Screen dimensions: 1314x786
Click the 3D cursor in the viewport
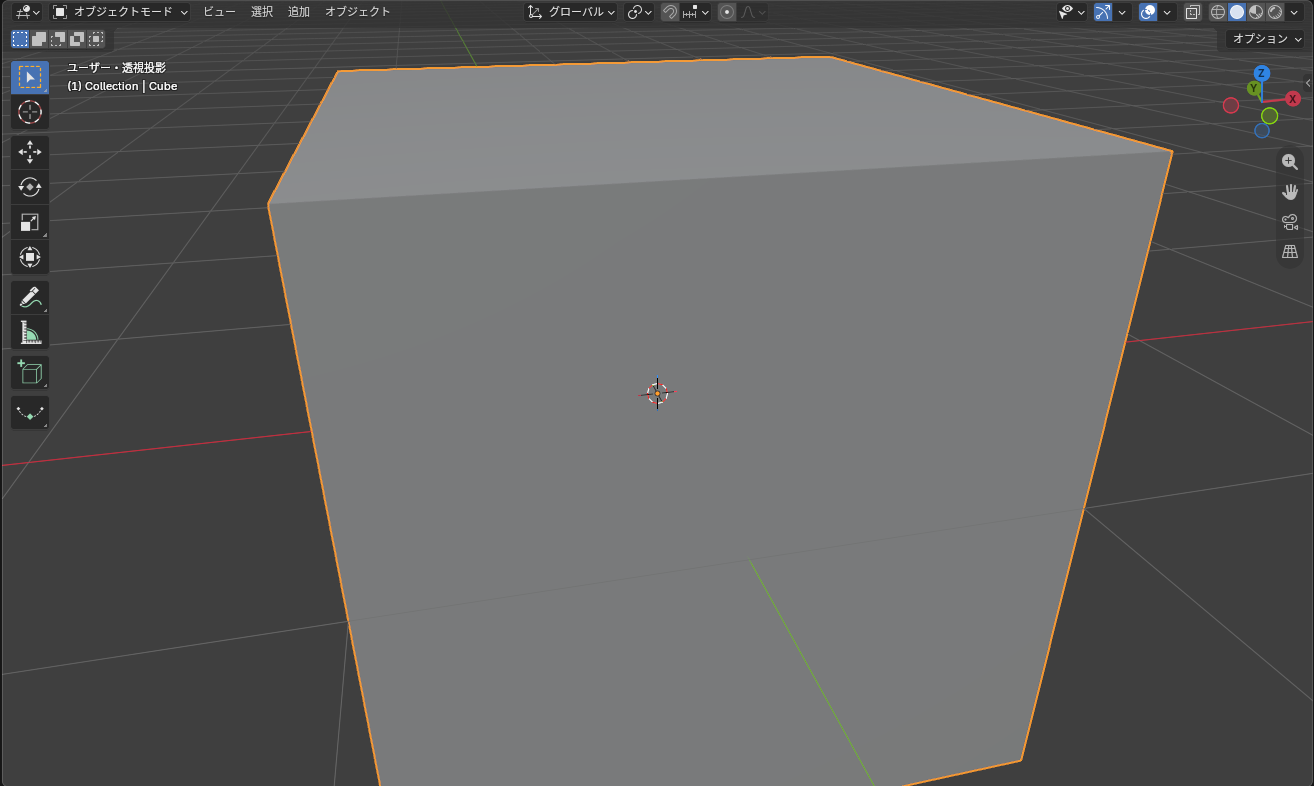pos(657,393)
